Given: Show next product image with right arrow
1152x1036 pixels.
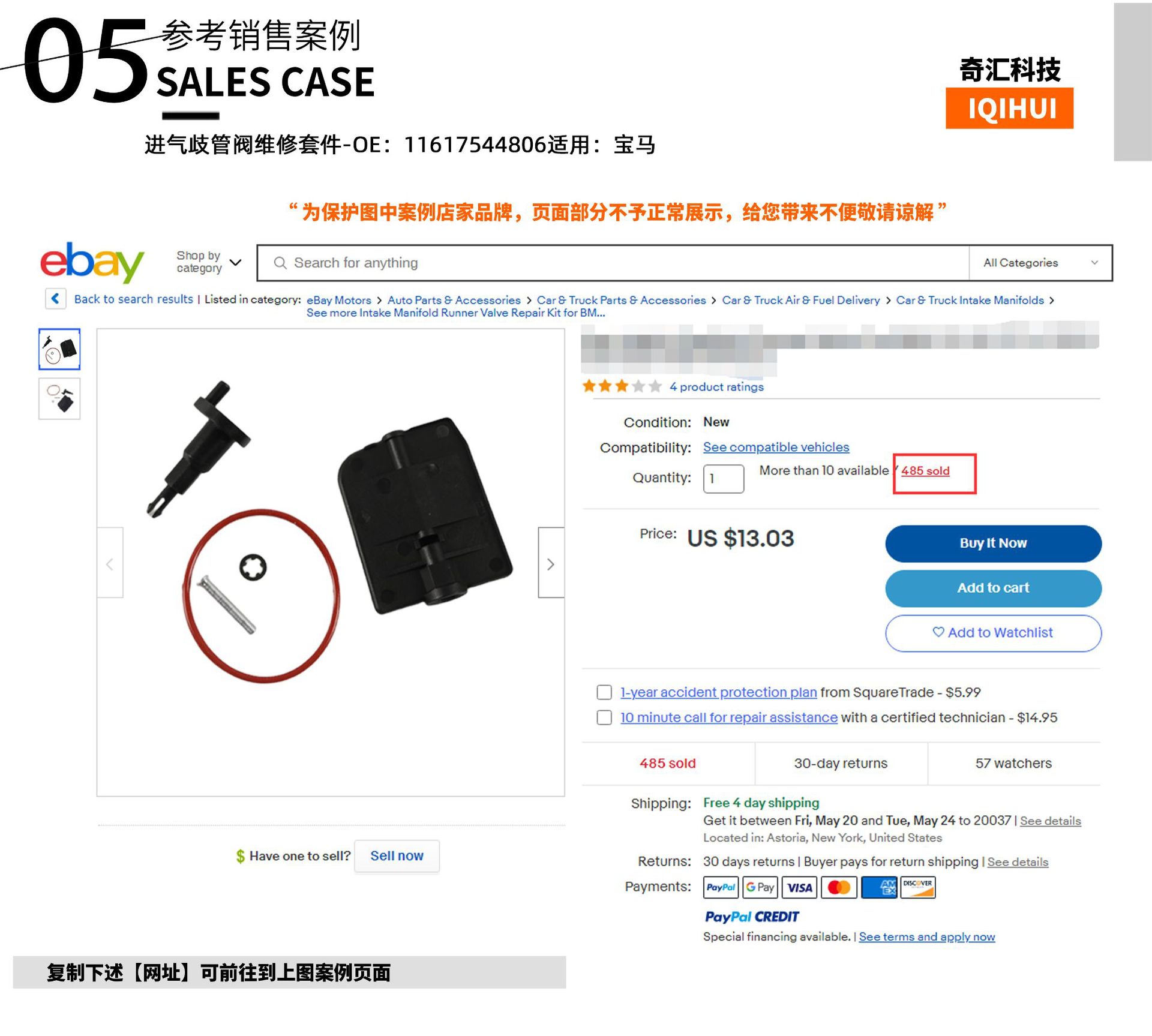Looking at the screenshot, I should tap(551, 563).
